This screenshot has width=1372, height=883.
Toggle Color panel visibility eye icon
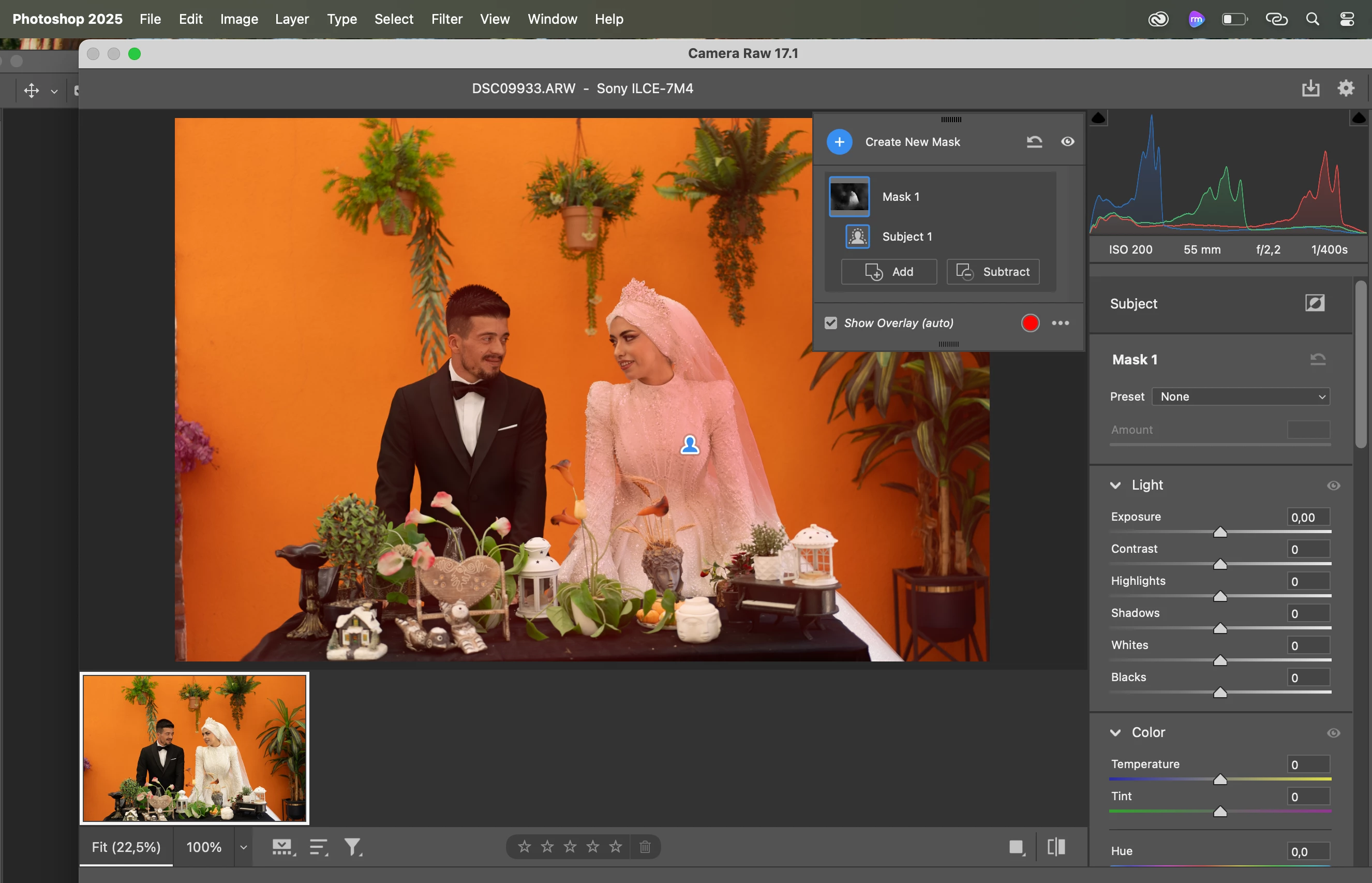click(x=1333, y=733)
